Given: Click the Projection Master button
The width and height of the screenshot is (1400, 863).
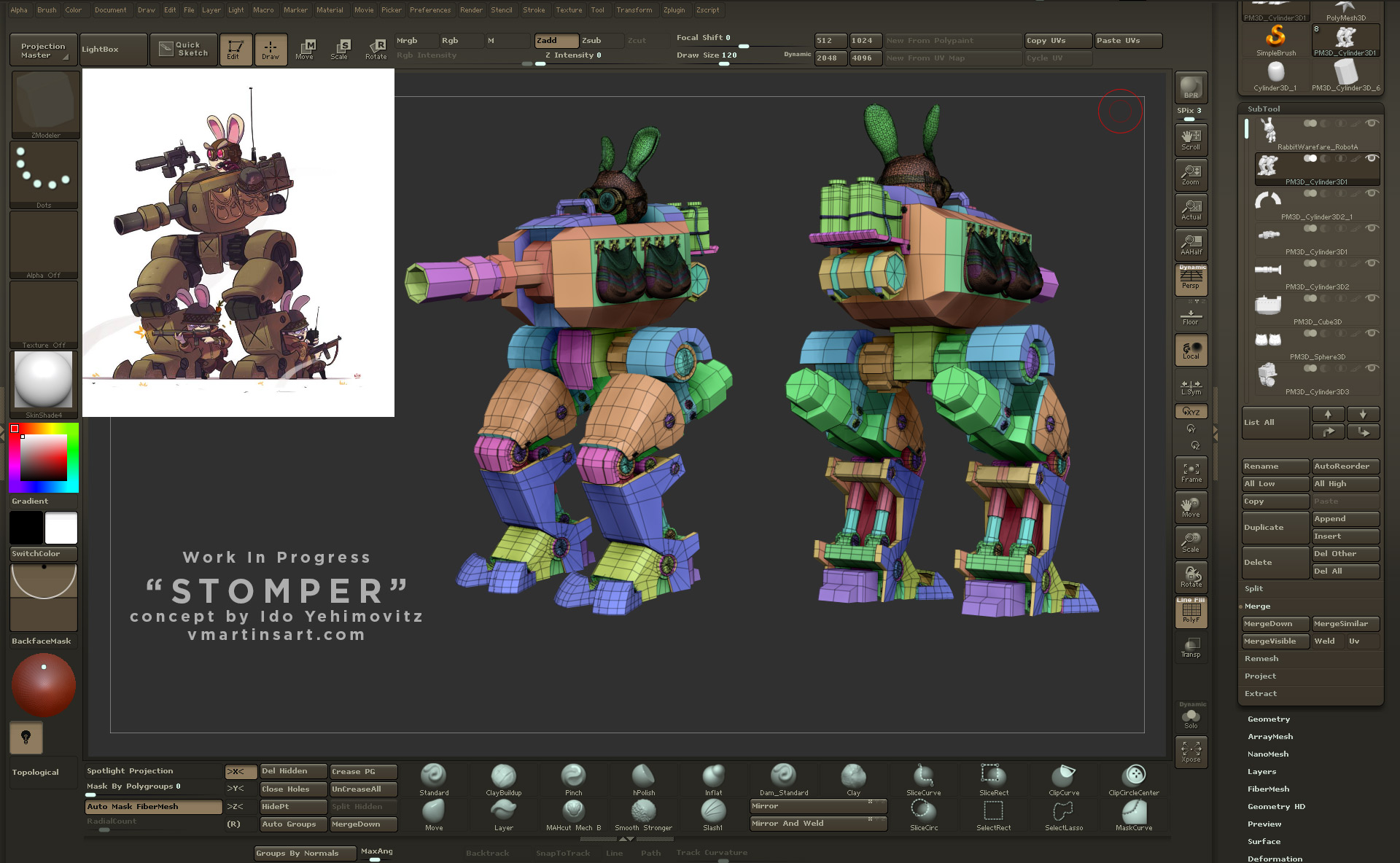Looking at the screenshot, I should [x=44, y=50].
